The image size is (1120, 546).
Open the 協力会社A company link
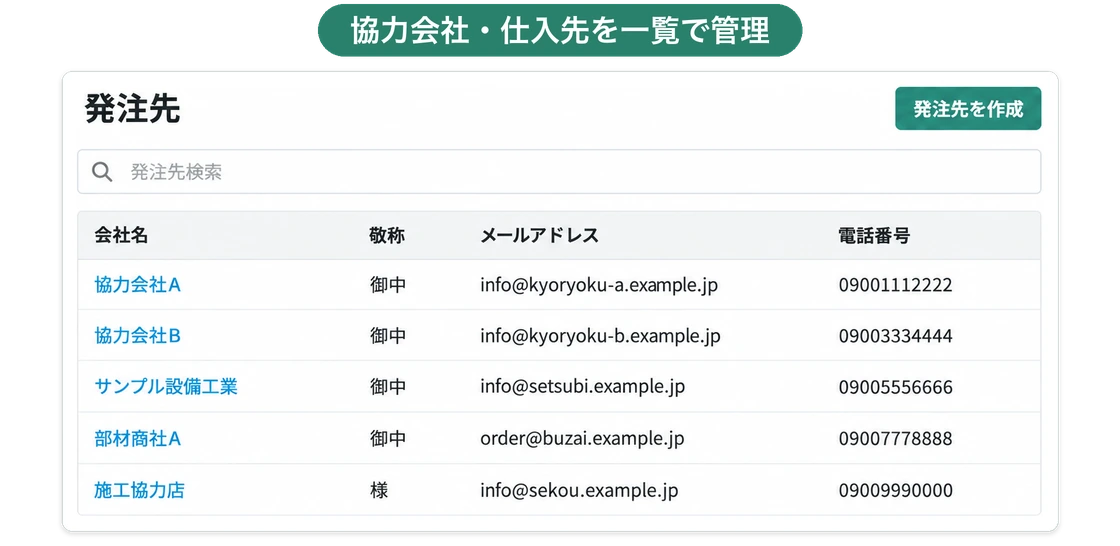tap(137, 284)
